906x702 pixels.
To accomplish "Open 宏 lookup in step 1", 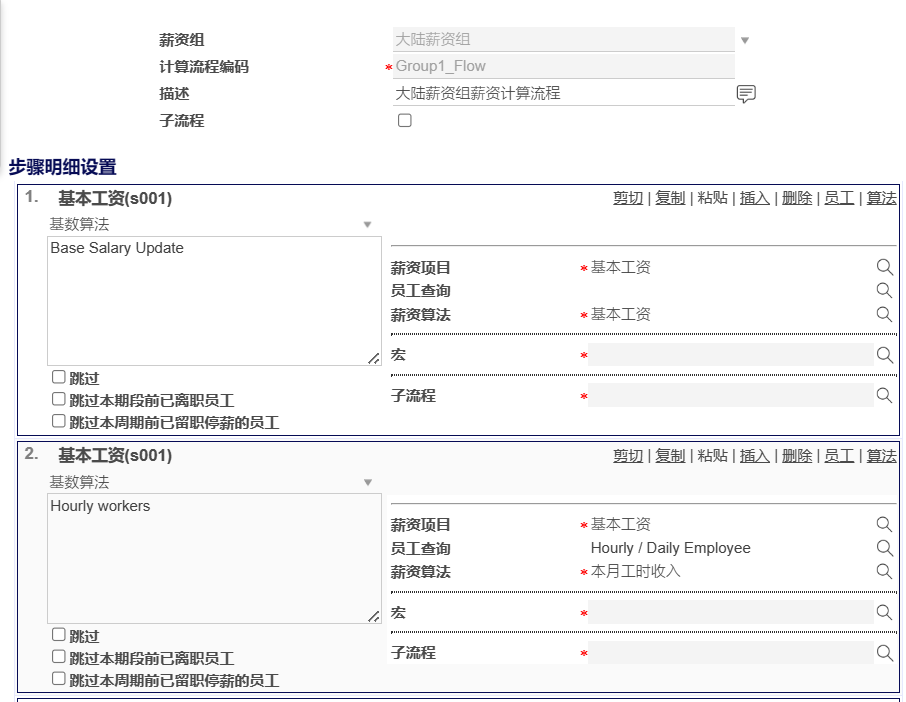I will [884, 355].
